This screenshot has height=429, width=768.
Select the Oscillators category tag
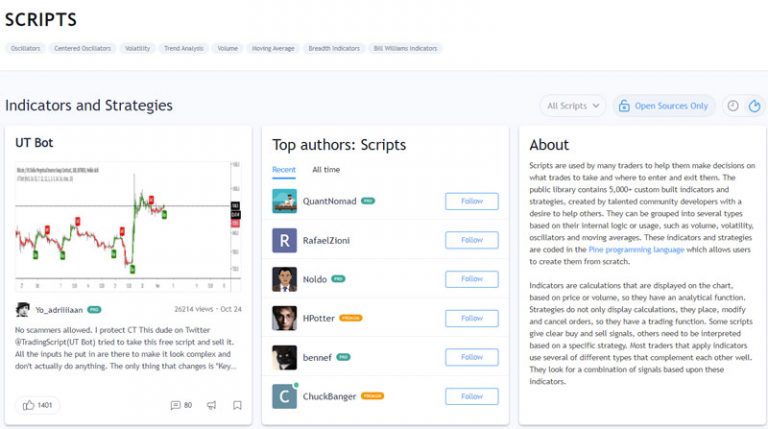click(x=25, y=48)
